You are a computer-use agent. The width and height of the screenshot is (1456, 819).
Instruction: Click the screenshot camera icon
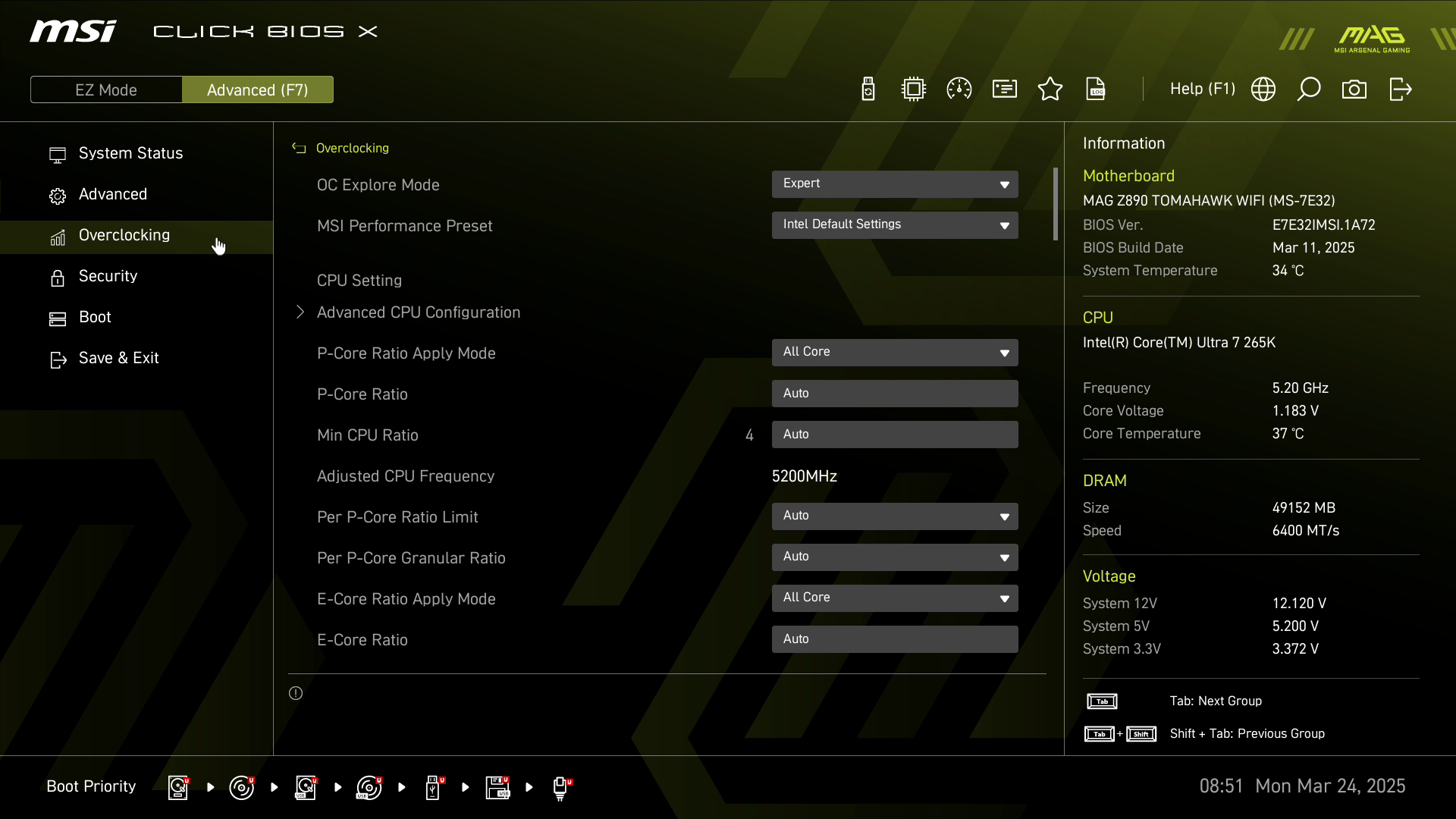pos(1354,89)
